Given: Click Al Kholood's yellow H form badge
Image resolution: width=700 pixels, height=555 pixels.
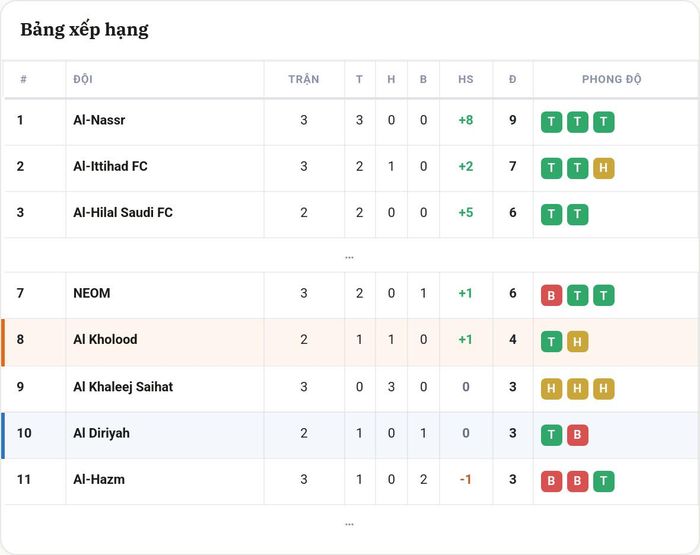Looking at the screenshot, I should click(577, 342).
